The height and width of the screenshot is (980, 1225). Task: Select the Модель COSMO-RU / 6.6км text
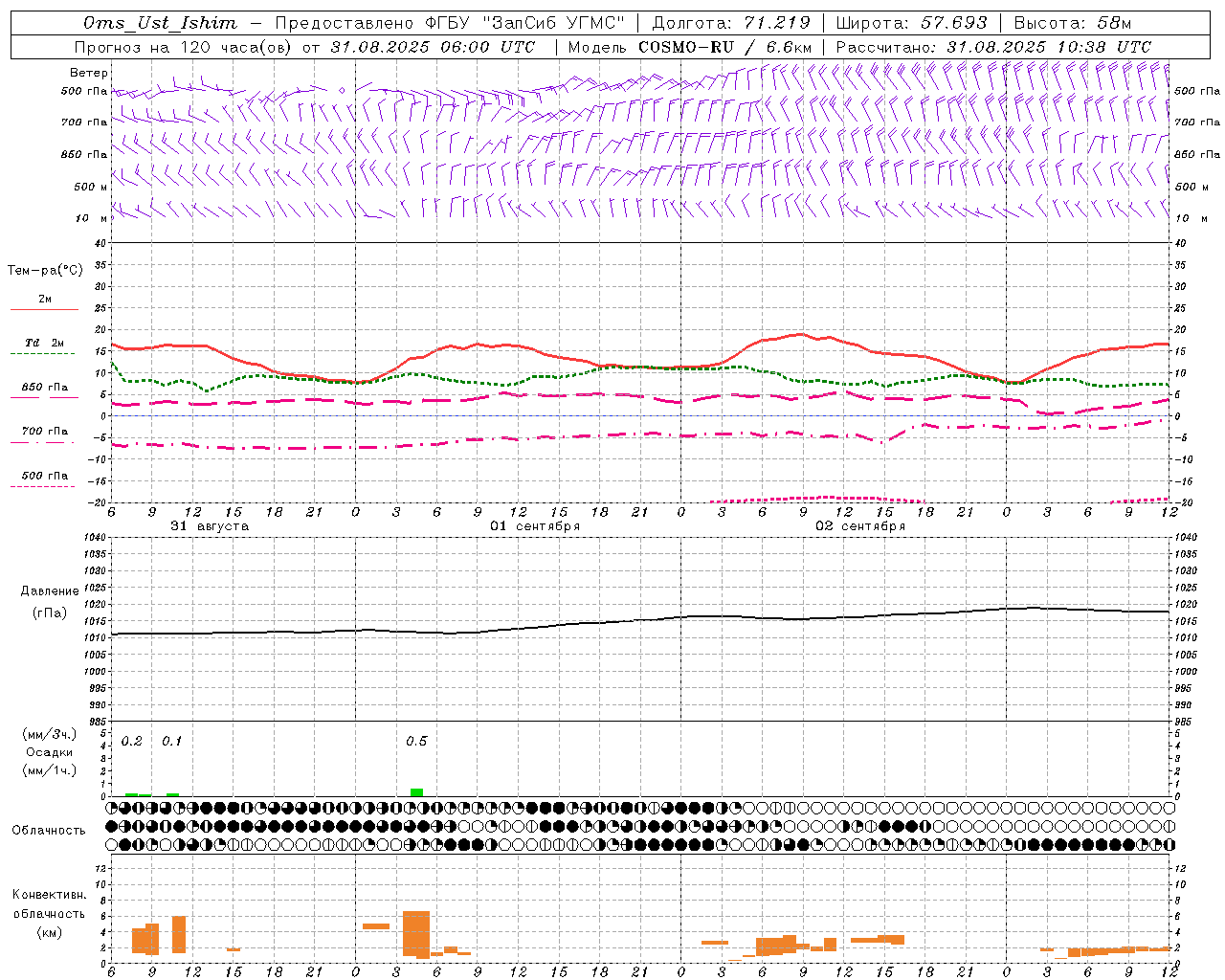pyautogui.click(x=690, y=47)
